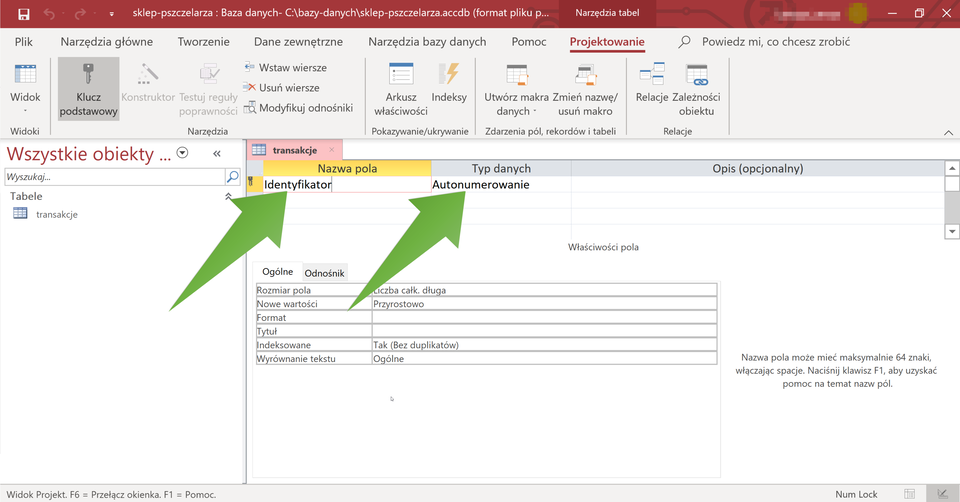Select the transakcje table in navigation pane
This screenshot has height=502, width=960.
pyautogui.click(x=56, y=214)
